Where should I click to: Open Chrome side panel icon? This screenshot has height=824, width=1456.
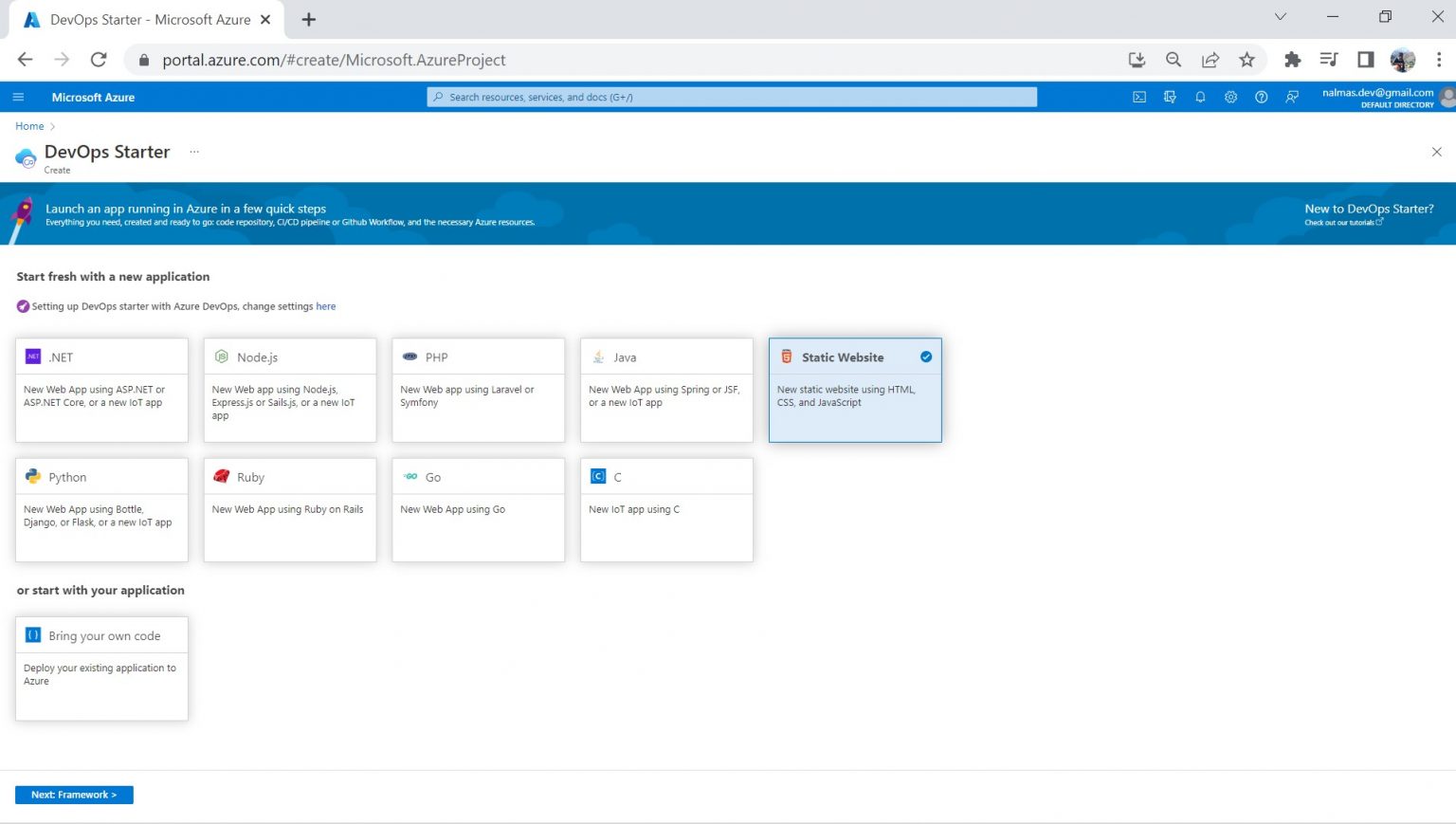(1366, 60)
